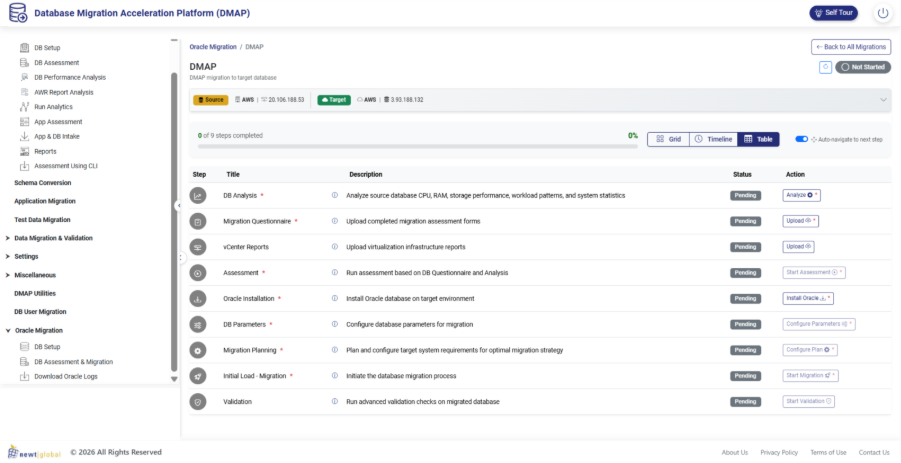Click the Install Oracle action button

click(x=807, y=299)
